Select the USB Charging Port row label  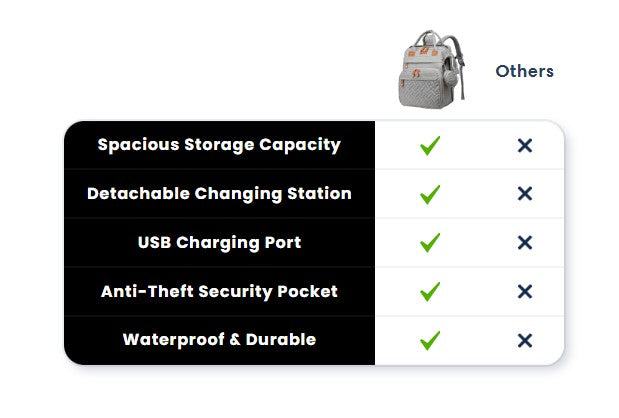pos(219,243)
